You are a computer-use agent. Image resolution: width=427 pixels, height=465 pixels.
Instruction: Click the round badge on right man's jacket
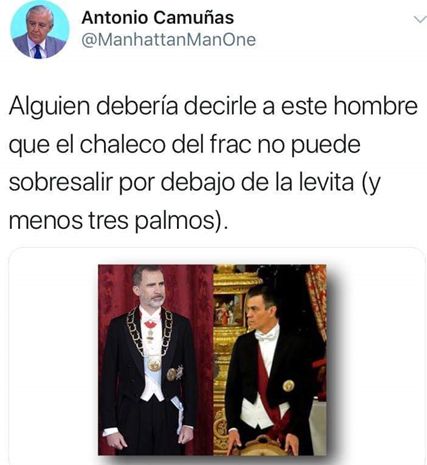coord(288,386)
